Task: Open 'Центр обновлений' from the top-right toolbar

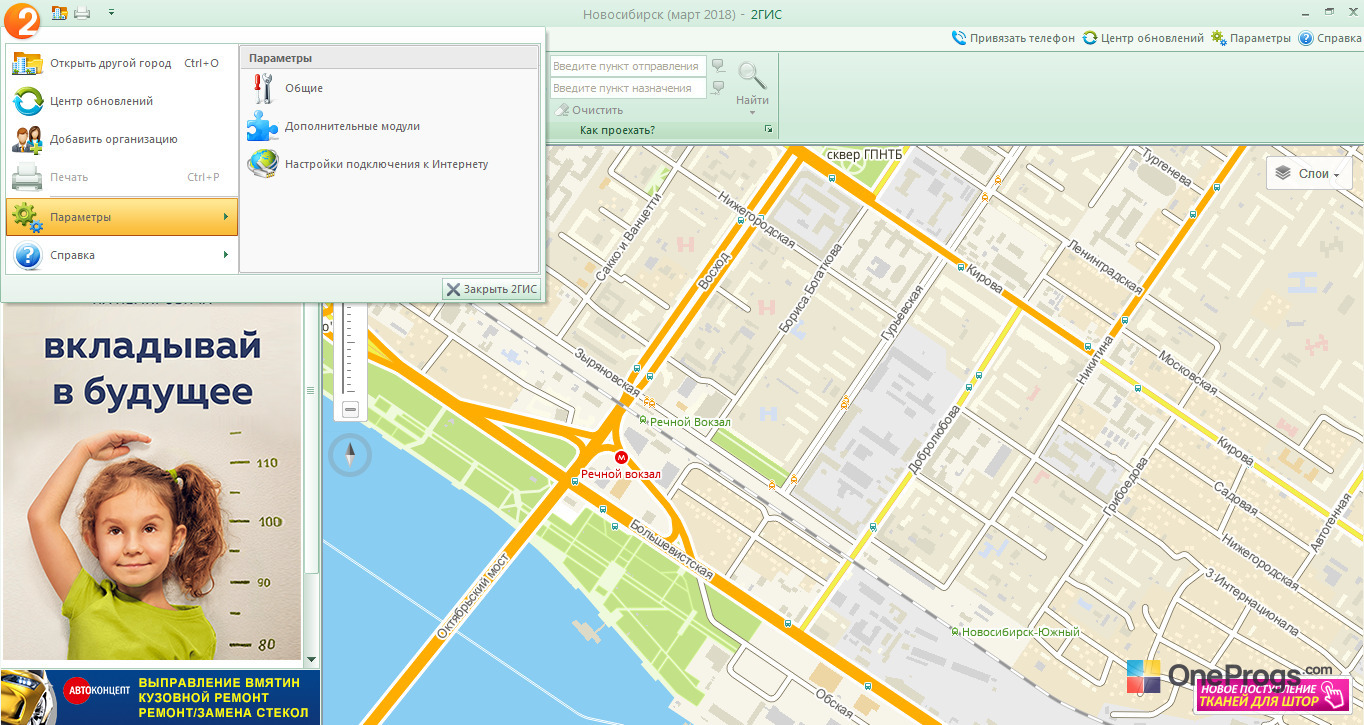Action: (x=1152, y=38)
